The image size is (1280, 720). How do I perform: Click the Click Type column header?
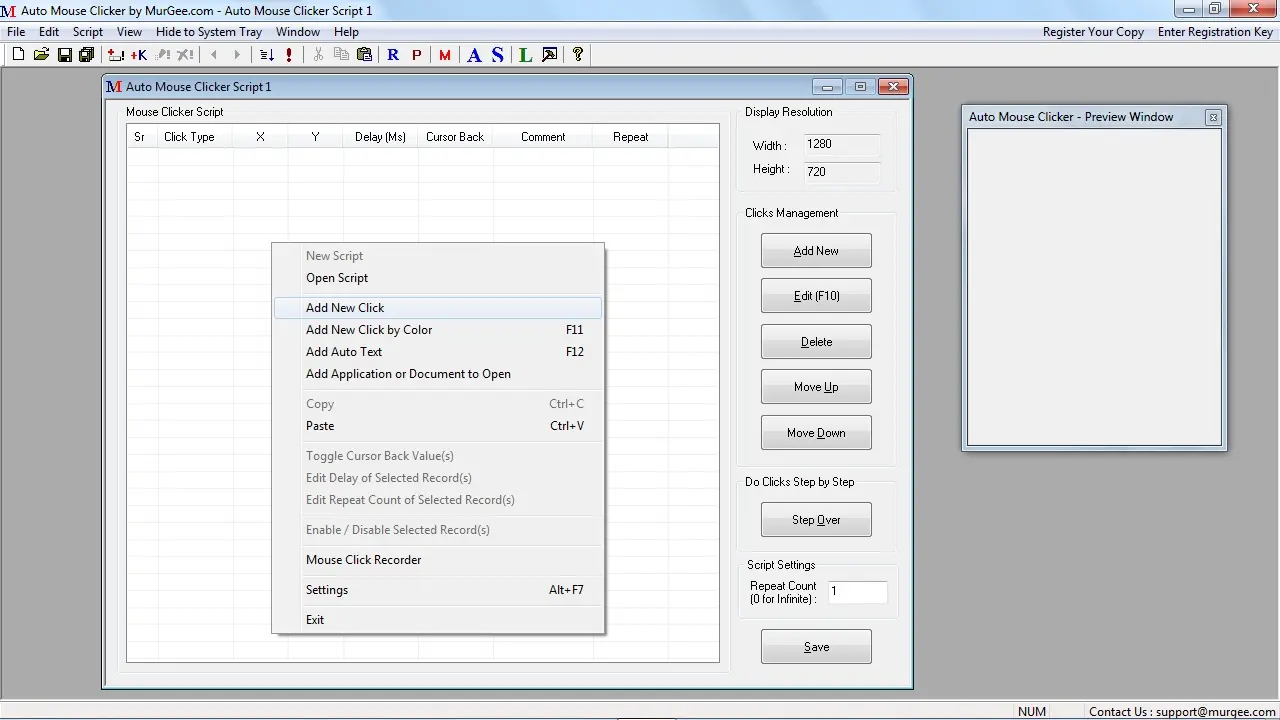[x=195, y=137]
